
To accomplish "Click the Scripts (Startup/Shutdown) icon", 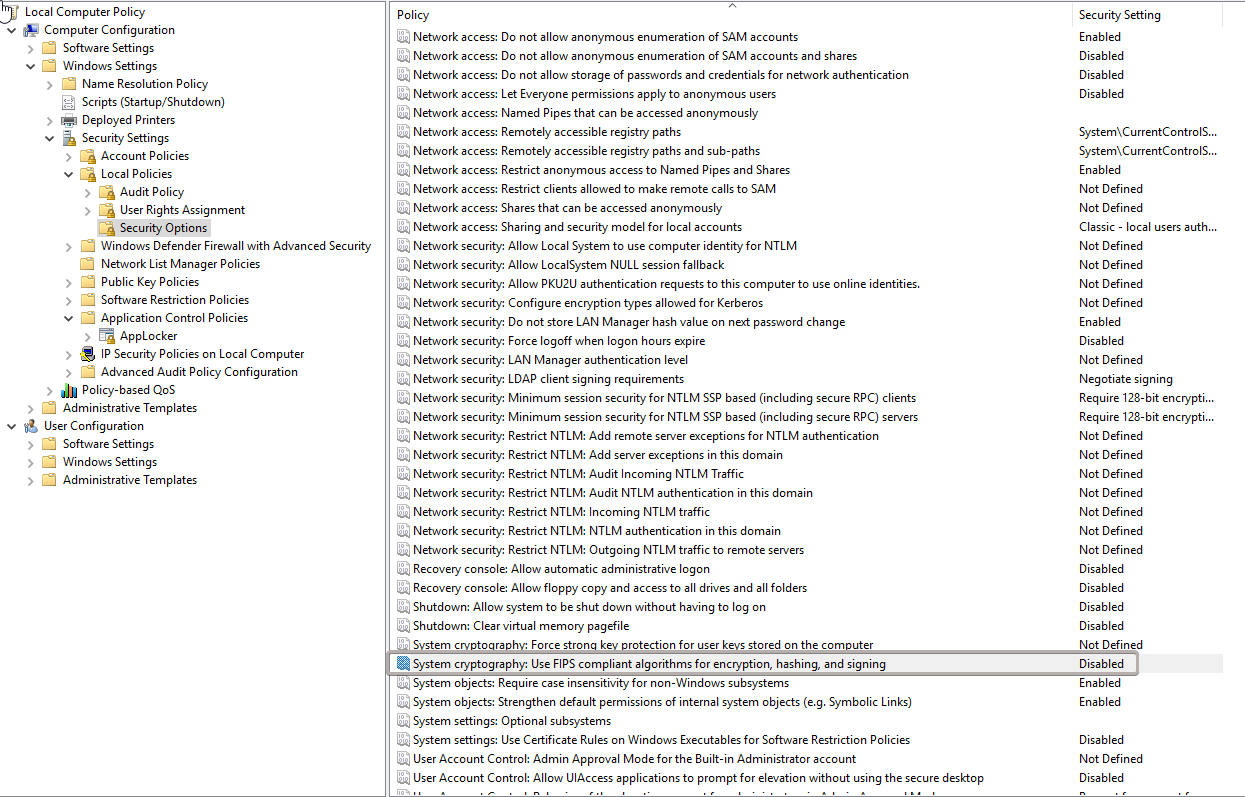I will click(69, 102).
